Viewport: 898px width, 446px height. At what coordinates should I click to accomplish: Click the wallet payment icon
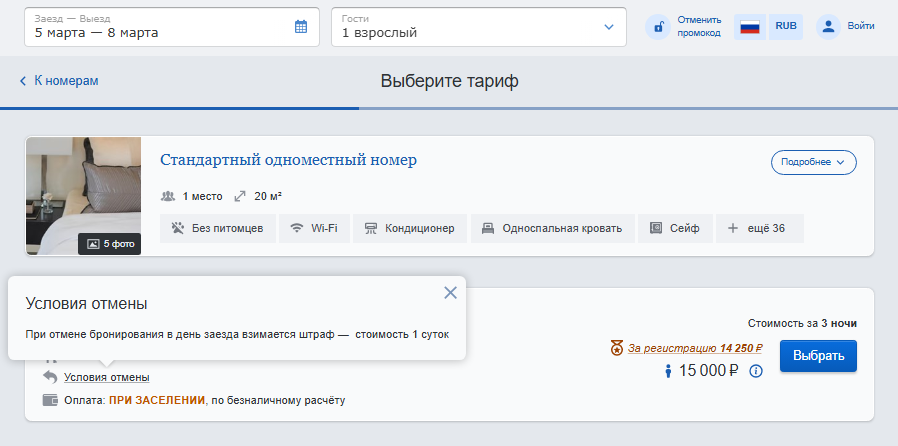(50, 400)
